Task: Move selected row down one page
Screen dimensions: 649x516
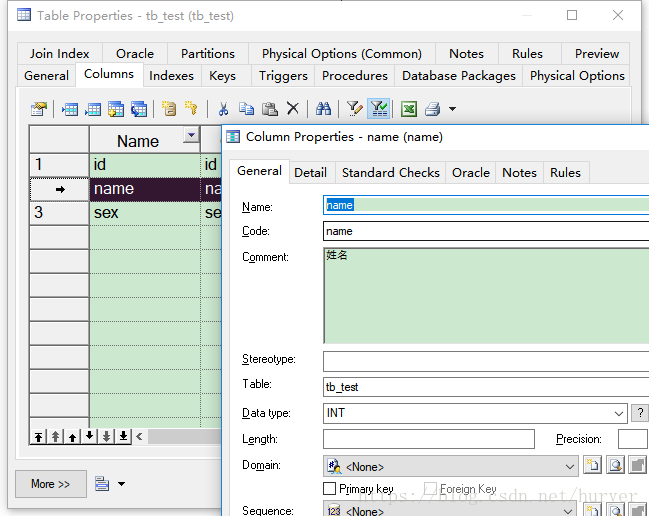Action: pos(106,437)
